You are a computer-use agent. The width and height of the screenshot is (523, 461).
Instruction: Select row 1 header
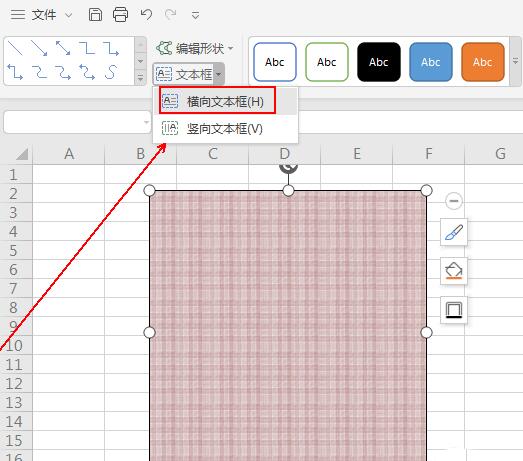16,174
